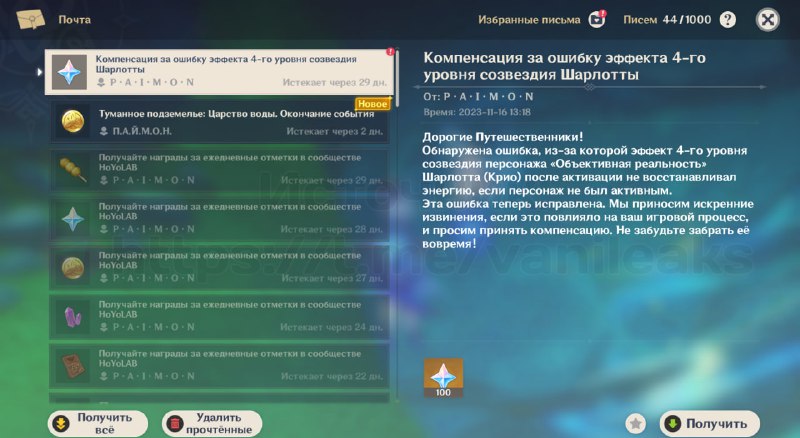Click the green Получить claim button

coord(709,423)
